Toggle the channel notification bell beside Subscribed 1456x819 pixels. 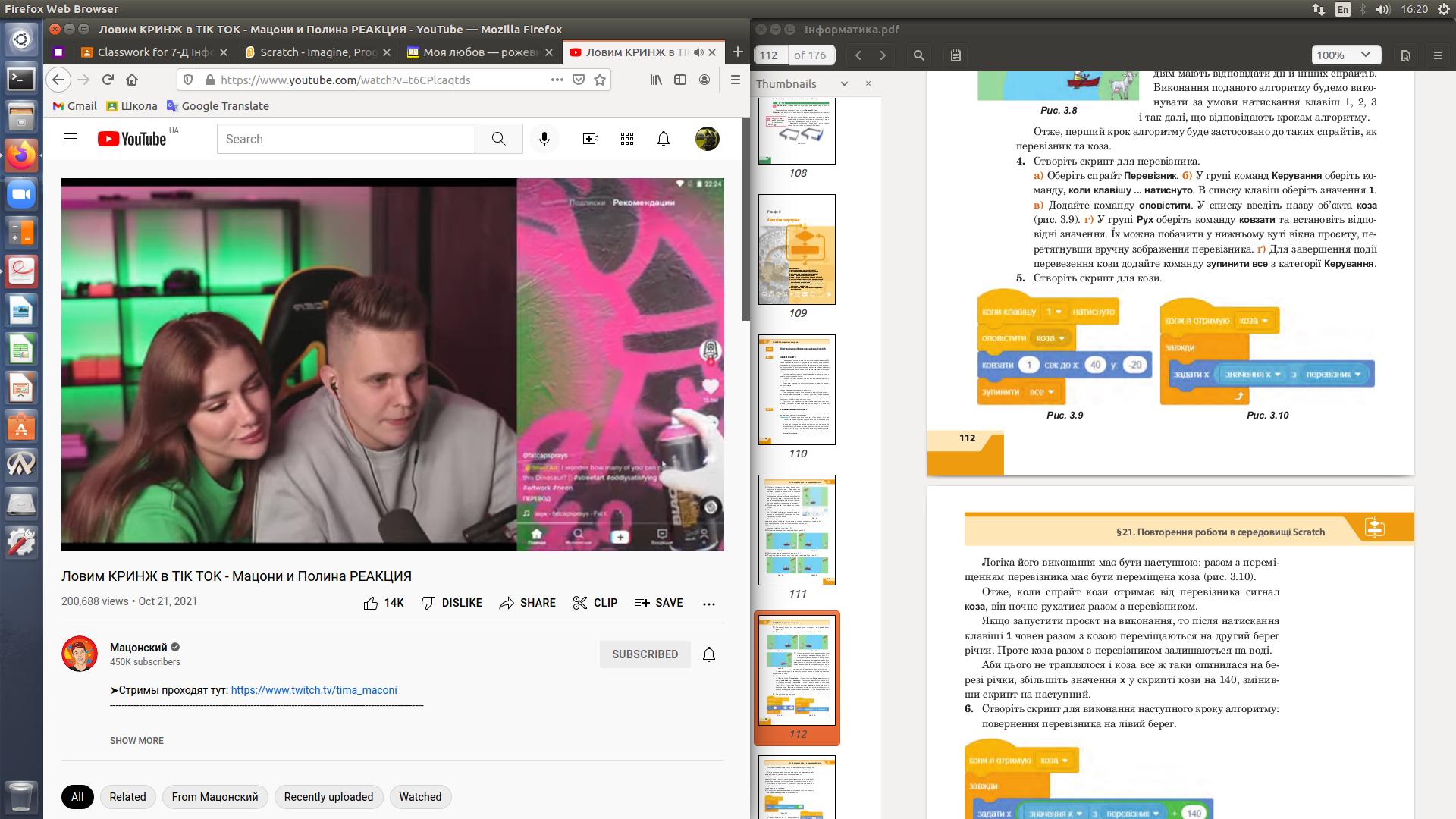708,654
